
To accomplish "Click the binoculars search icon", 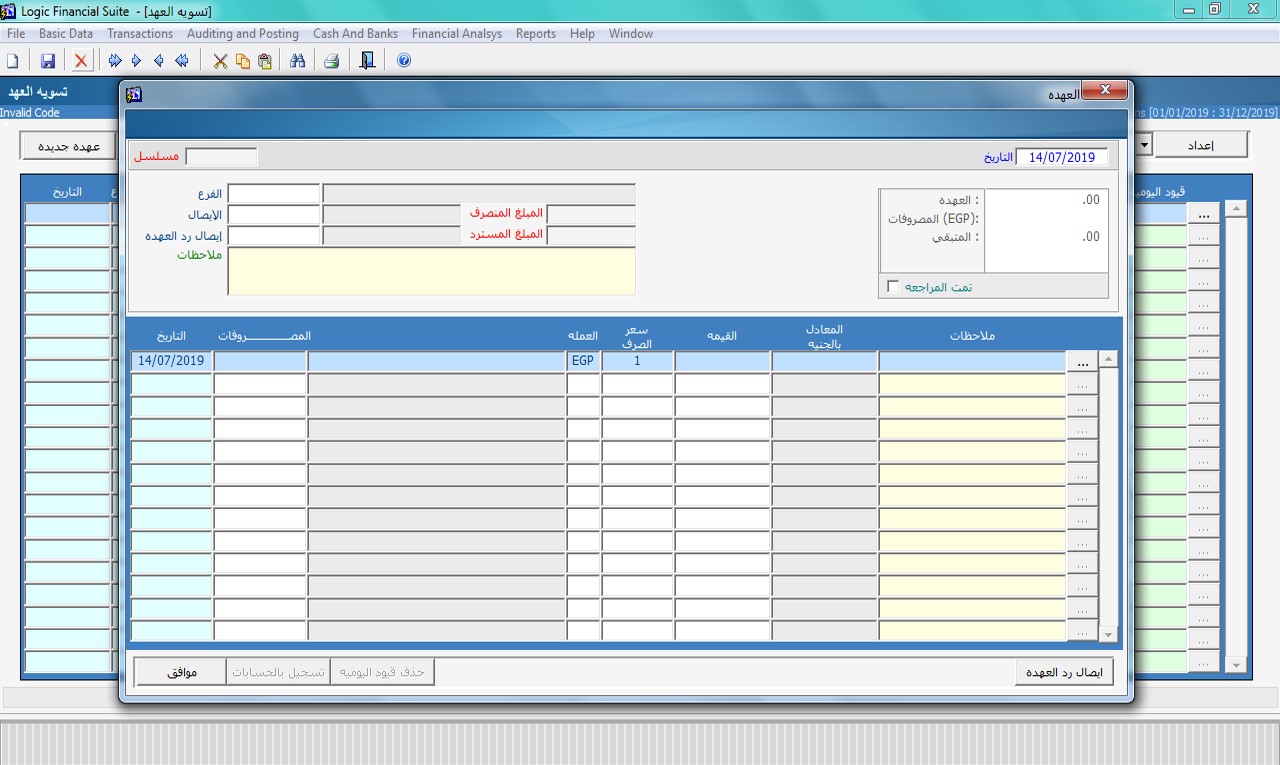I will click(297, 61).
